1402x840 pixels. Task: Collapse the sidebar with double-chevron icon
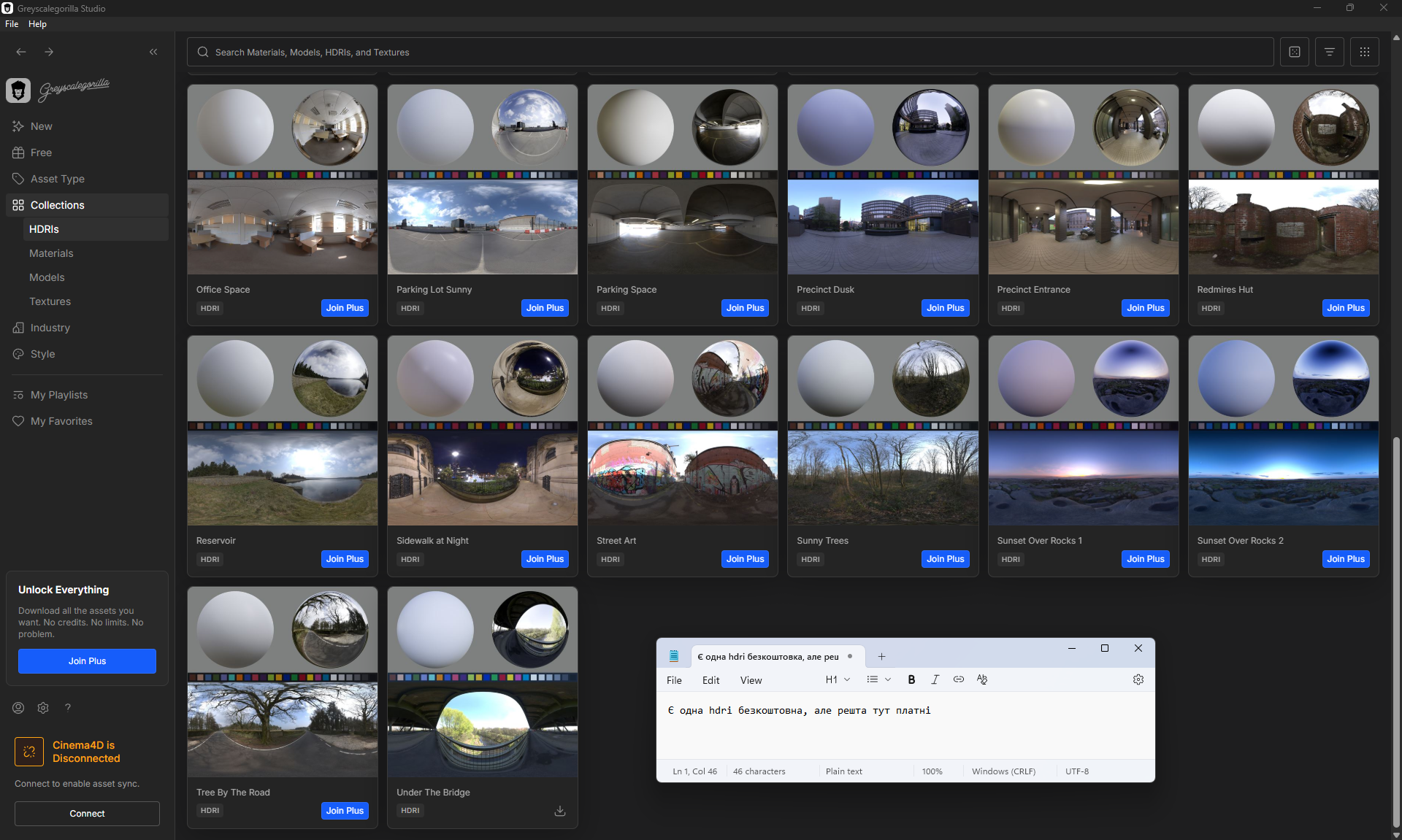tap(153, 52)
